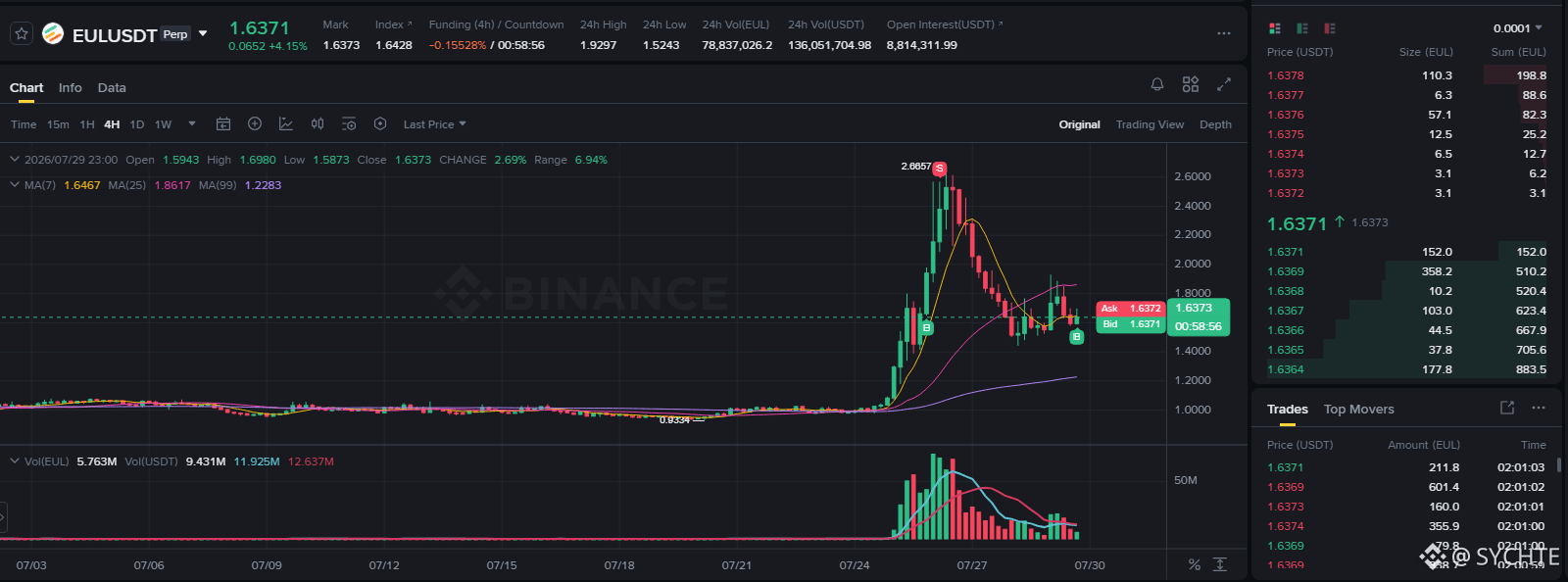Switch chart to Trading View
The image size is (1568, 582).
click(x=1150, y=124)
